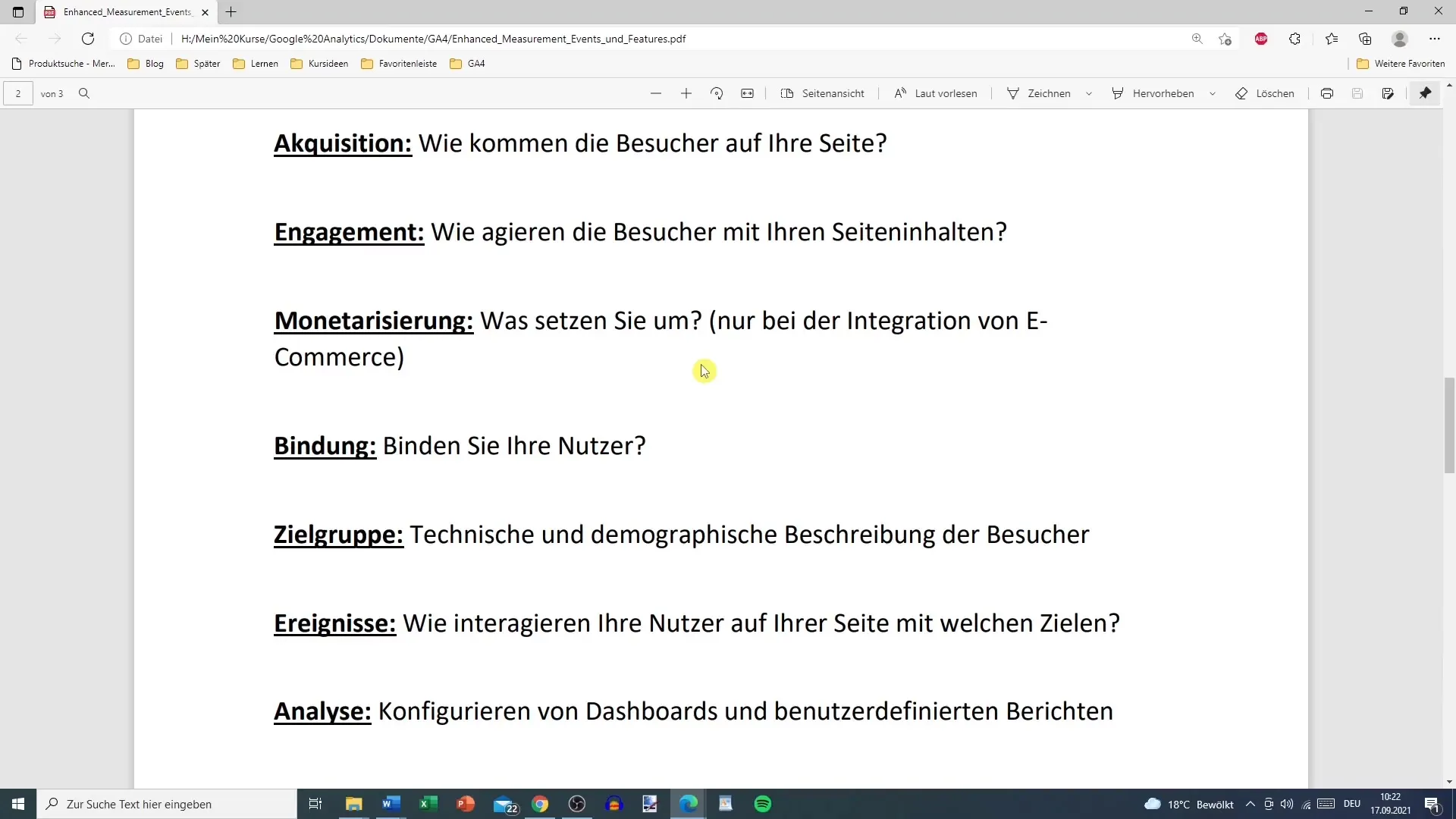The width and height of the screenshot is (1456, 819).
Task: Open the Später bookmark folder
Action: point(198,64)
